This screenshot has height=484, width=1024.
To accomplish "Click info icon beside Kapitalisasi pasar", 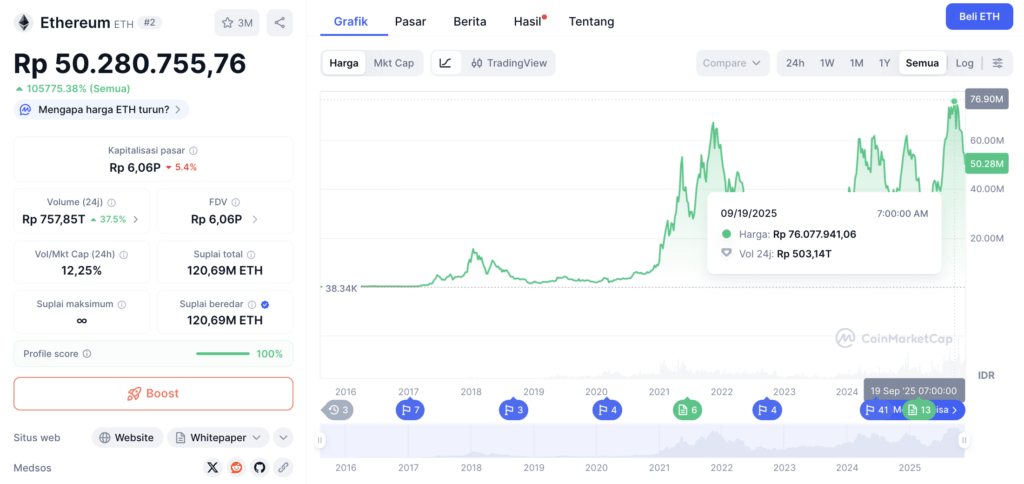I will pyautogui.click(x=193, y=150).
